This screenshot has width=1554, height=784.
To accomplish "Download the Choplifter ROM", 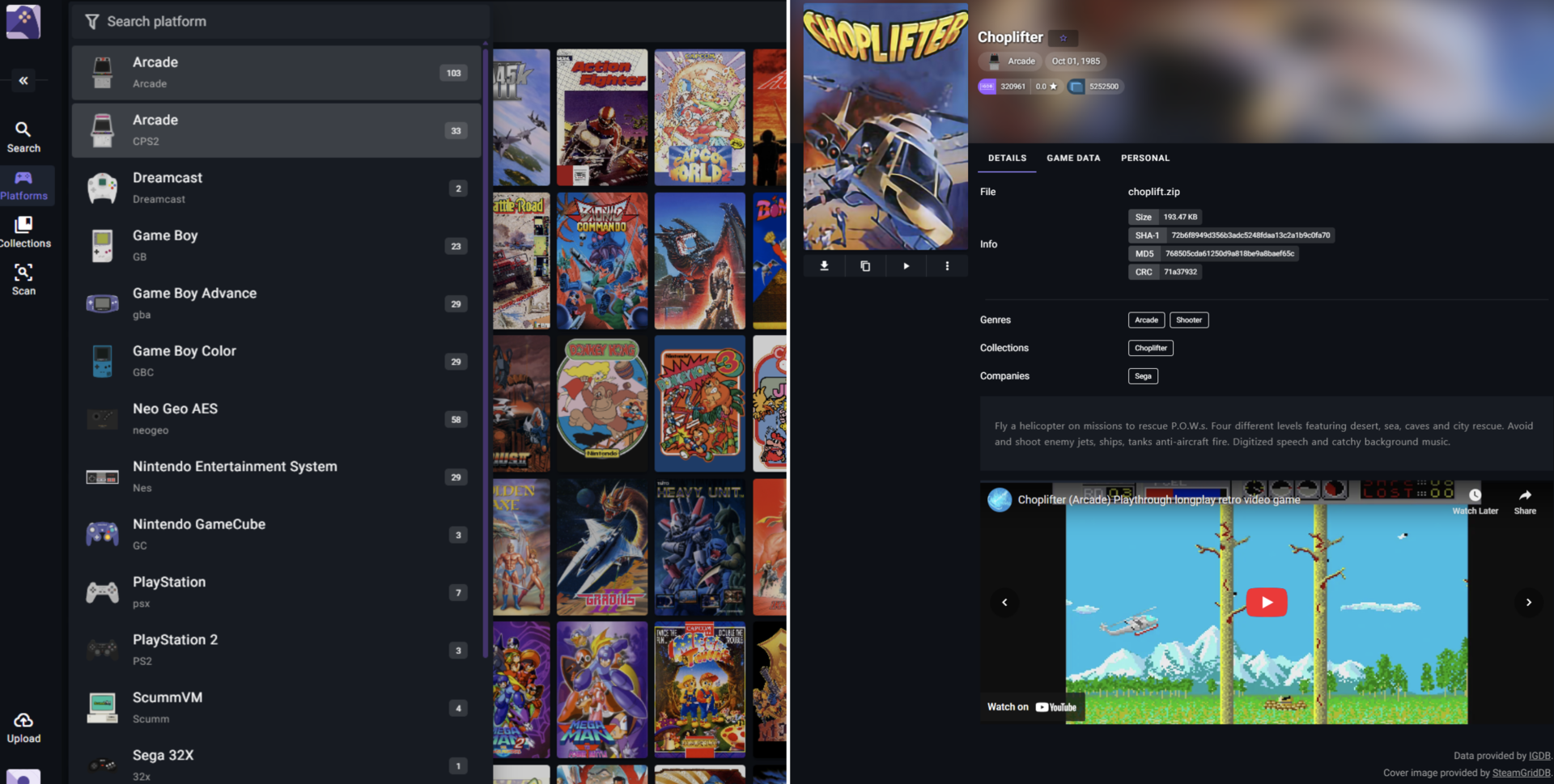I will [x=824, y=265].
